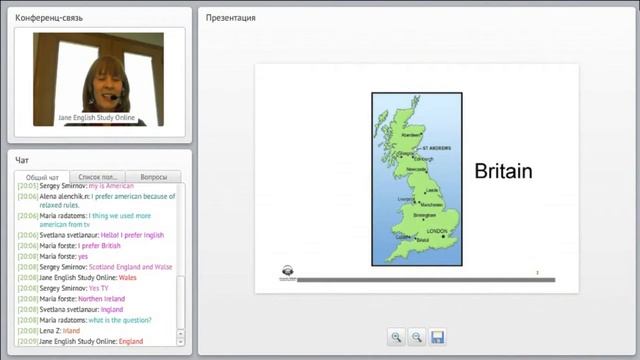Click the Чат panel title
This screenshot has width=640, height=360.
pyautogui.click(x=22, y=160)
